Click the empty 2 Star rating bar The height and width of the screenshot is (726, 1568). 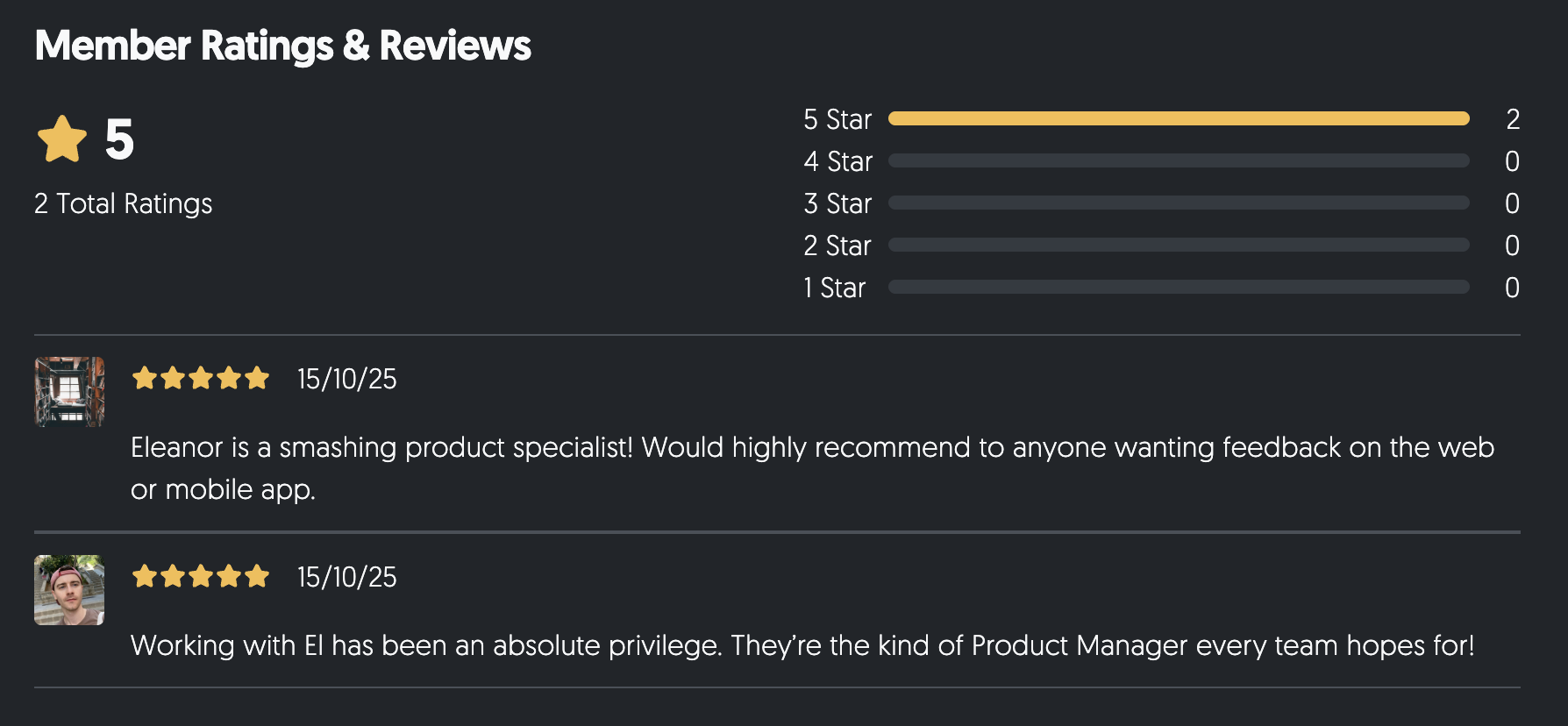pyautogui.click(x=1178, y=245)
